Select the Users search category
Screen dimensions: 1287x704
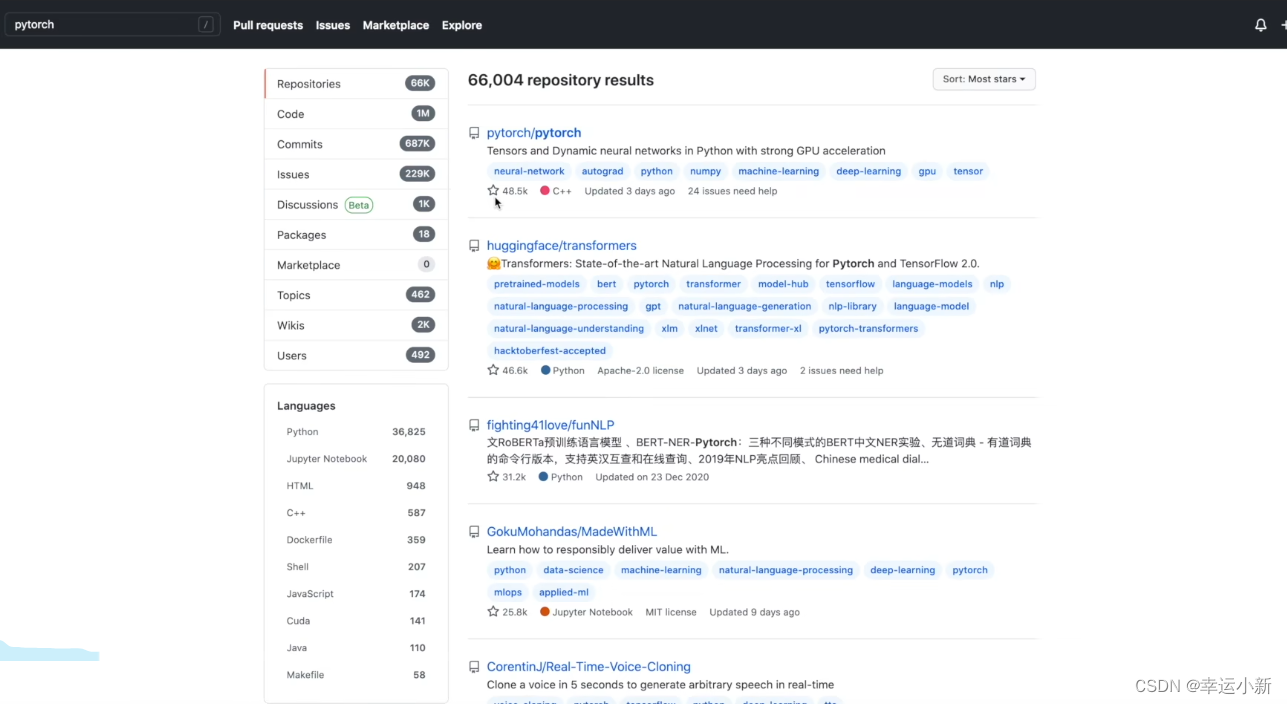(x=356, y=355)
